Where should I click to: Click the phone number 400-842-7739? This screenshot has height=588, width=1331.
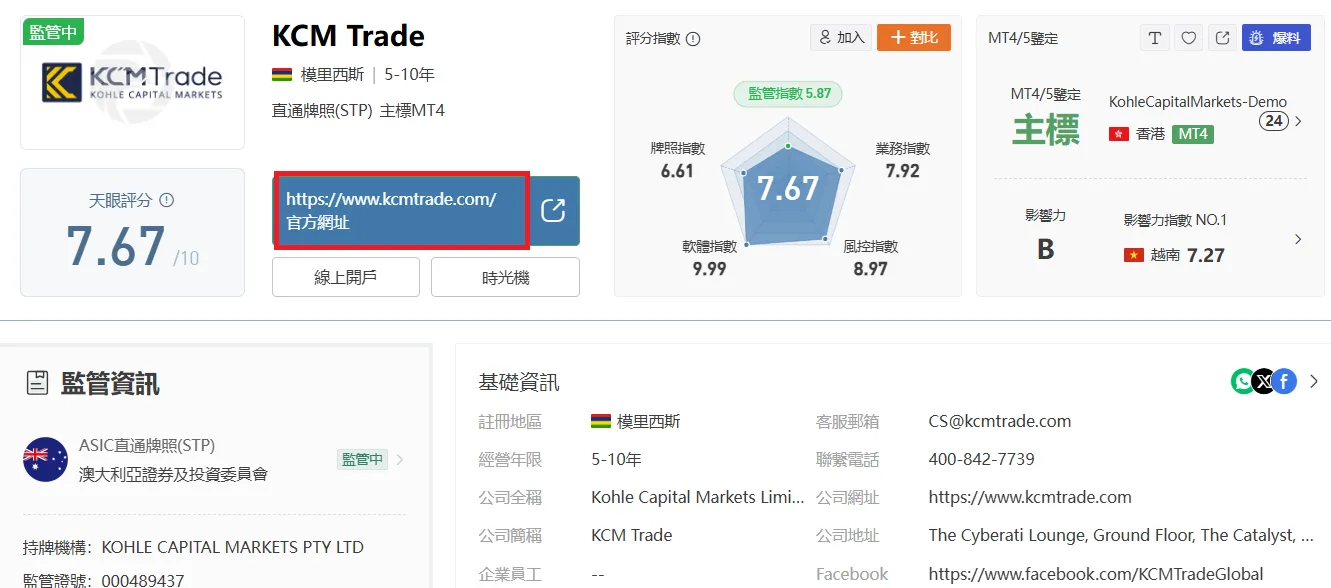(982, 460)
